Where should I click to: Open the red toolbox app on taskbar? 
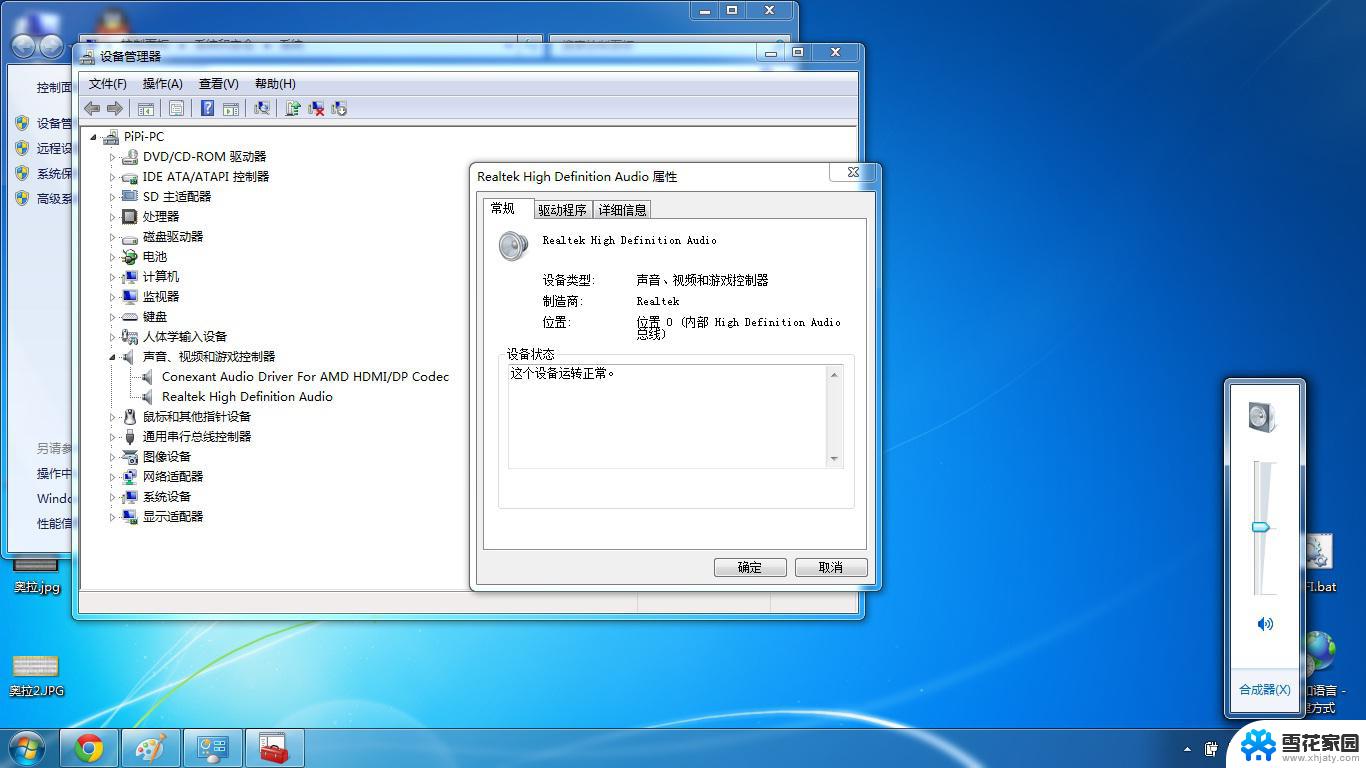click(x=274, y=748)
